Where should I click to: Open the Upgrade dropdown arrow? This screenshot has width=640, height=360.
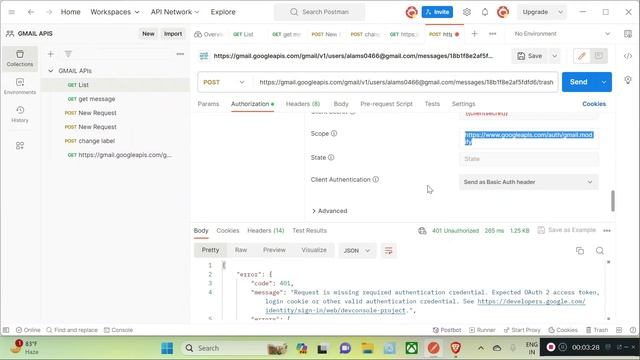click(560, 12)
